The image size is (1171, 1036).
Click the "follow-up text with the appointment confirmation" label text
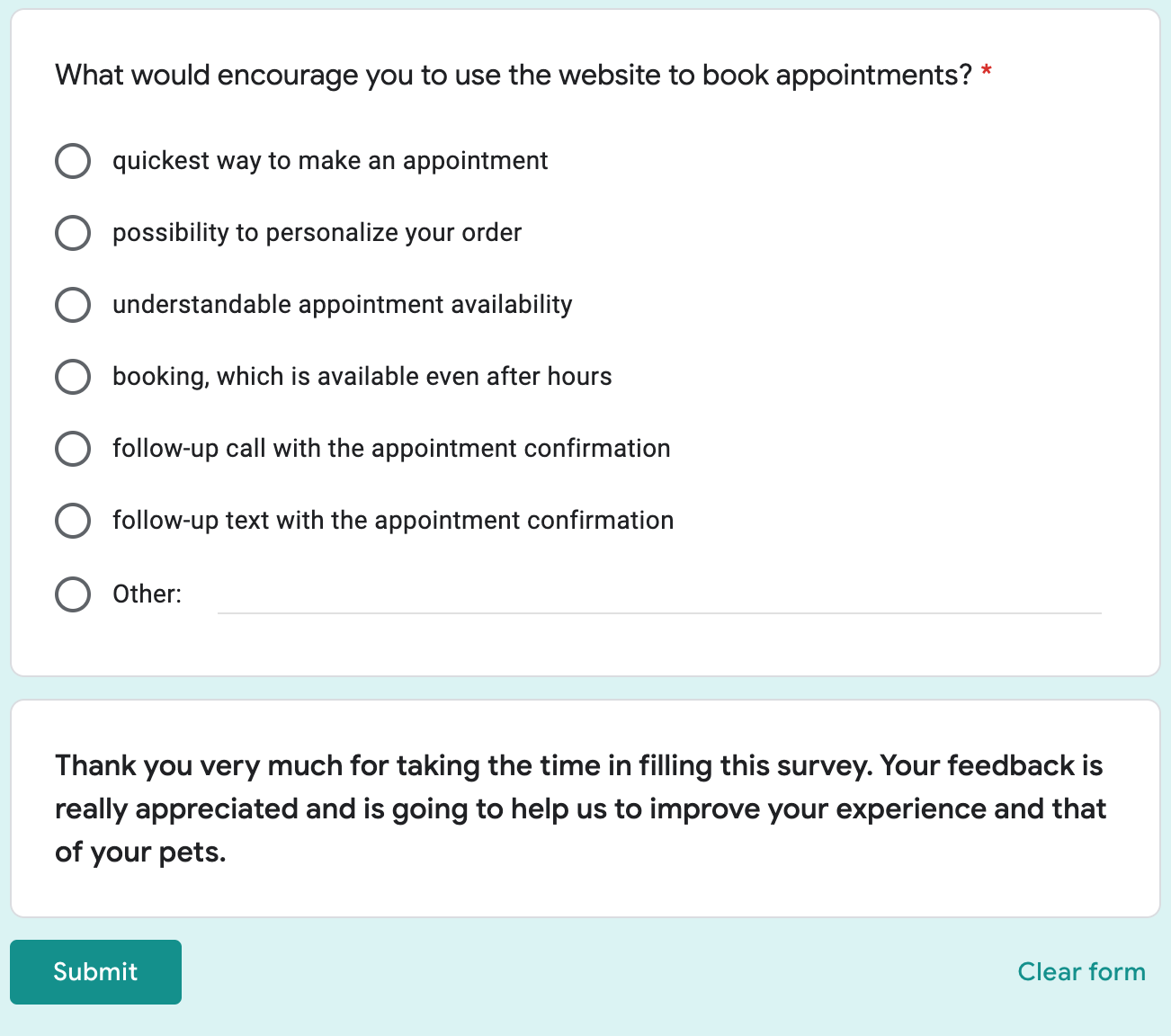click(393, 521)
